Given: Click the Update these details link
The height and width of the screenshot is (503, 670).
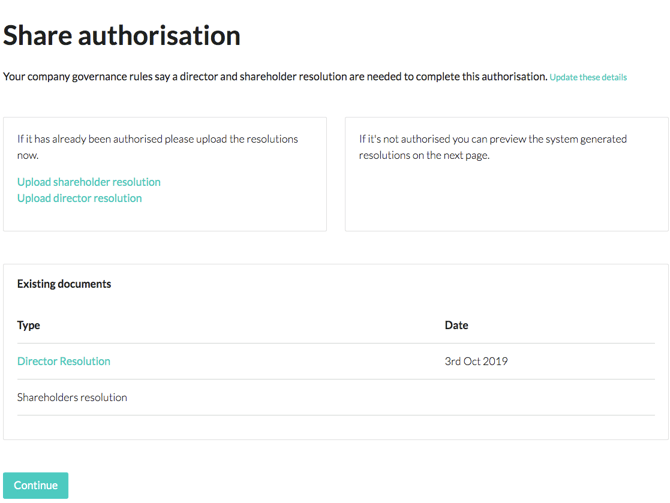Looking at the screenshot, I should coord(588,77).
